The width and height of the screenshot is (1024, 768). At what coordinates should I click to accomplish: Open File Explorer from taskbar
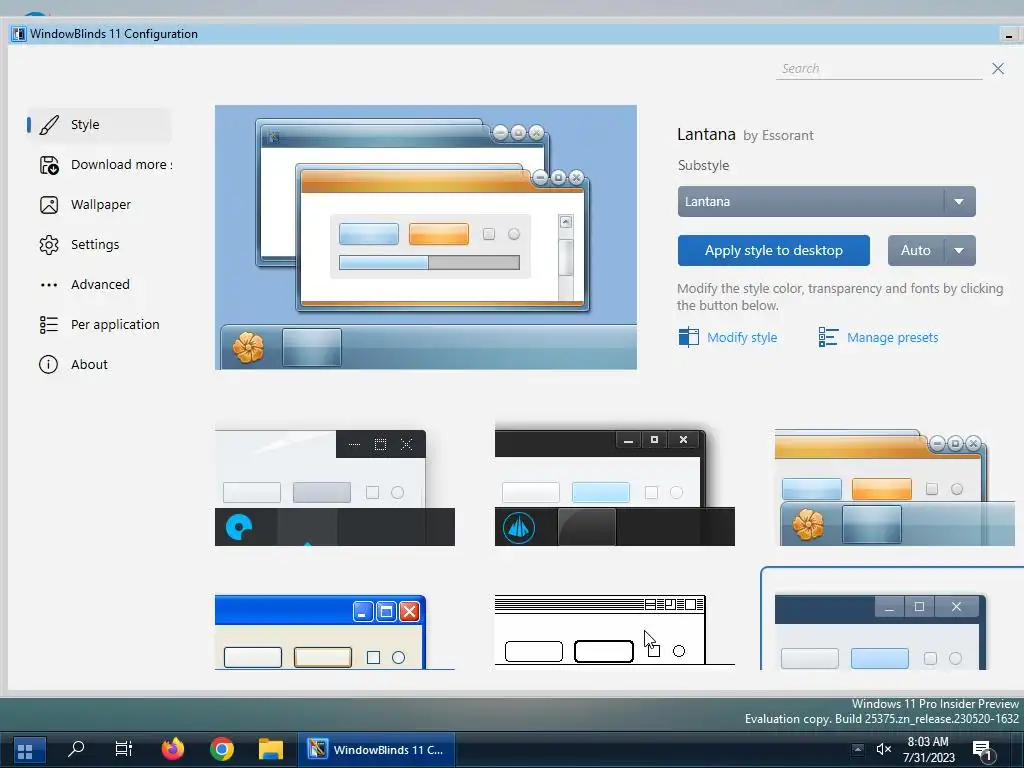click(270, 749)
